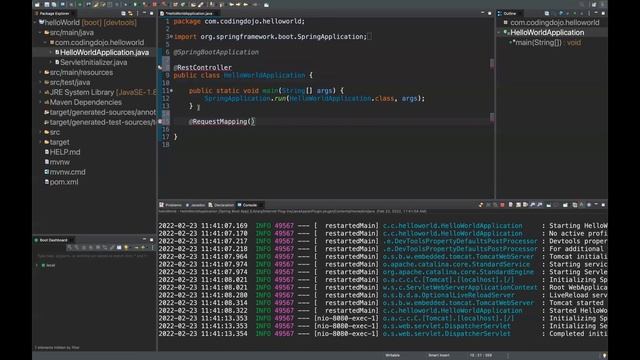Image resolution: width=640 pixels, height=360 pixels.
Task: Click error marker on line 15 gutter
Action: (160, 122)
